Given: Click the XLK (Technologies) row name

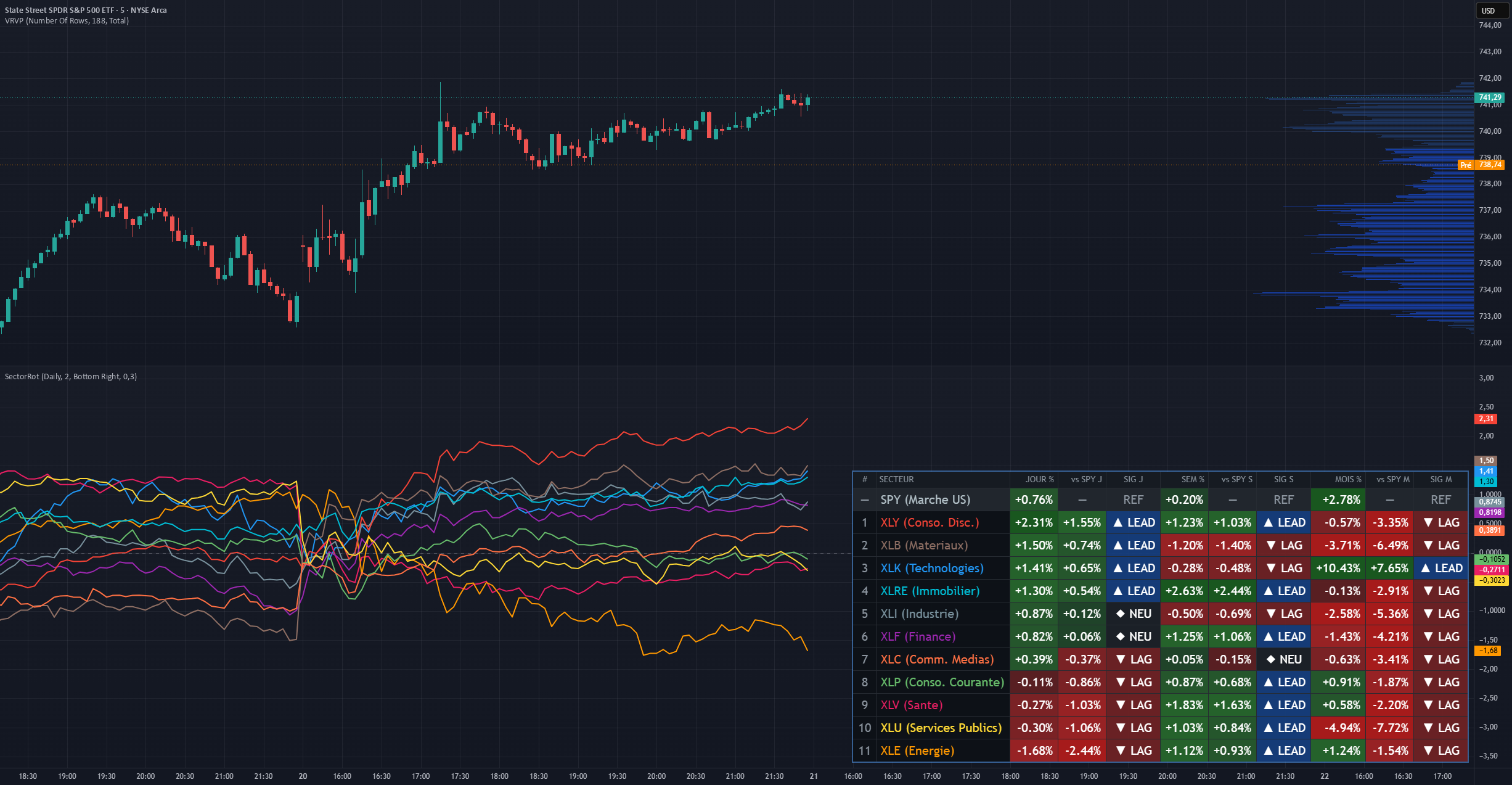Looking at the screenshot, I should (x=932, y=568).
